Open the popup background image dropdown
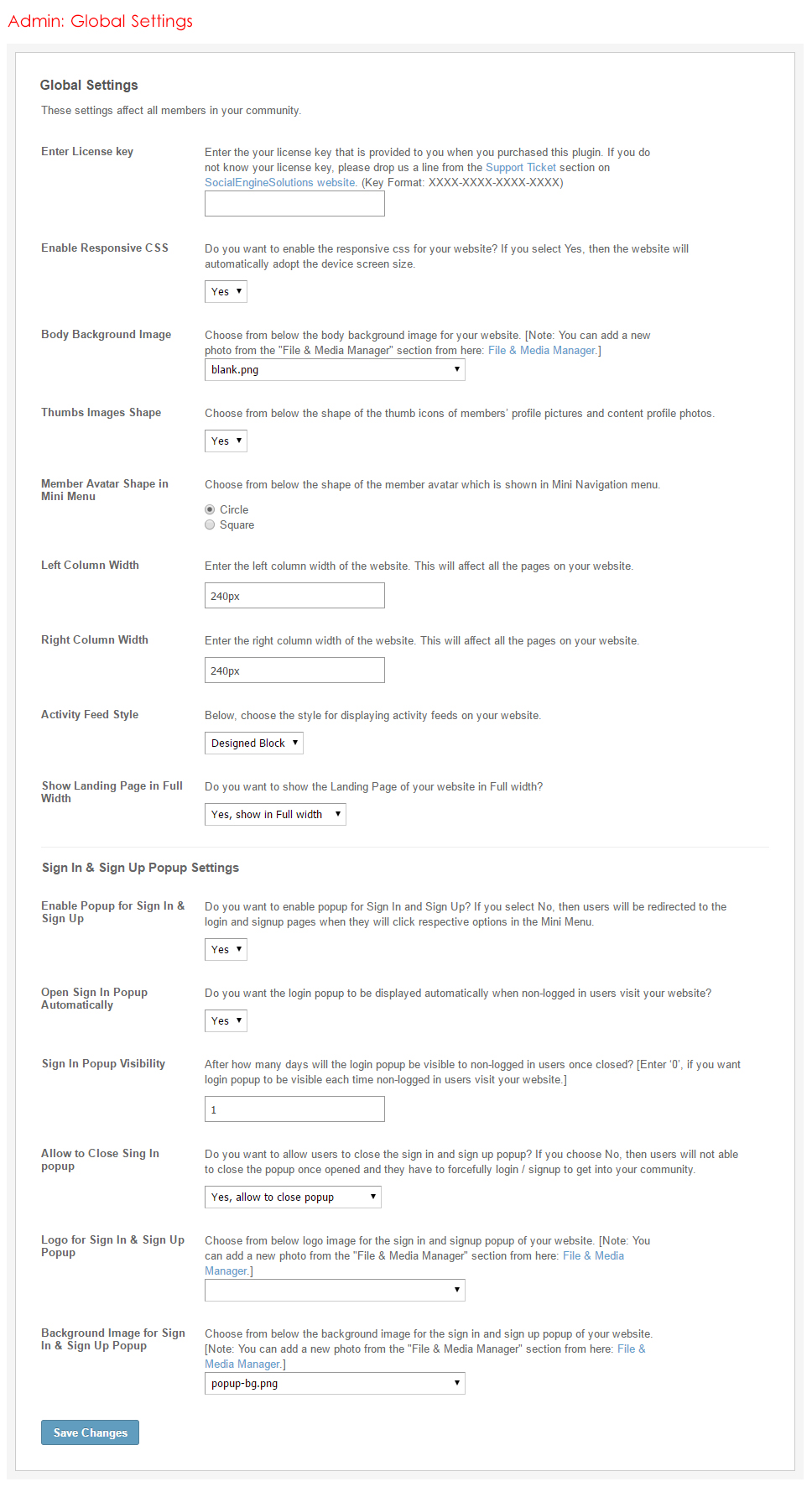 click(335, 1383)
